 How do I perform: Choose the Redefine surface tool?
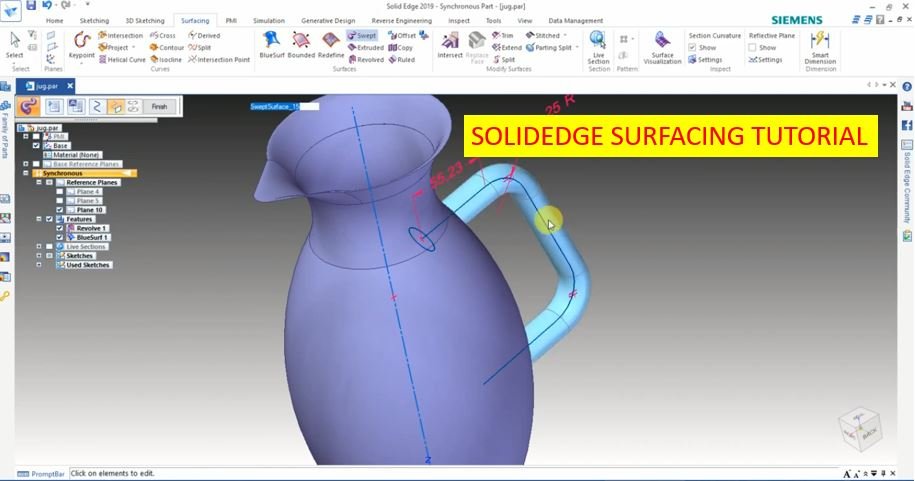click(x=331, y=44)
